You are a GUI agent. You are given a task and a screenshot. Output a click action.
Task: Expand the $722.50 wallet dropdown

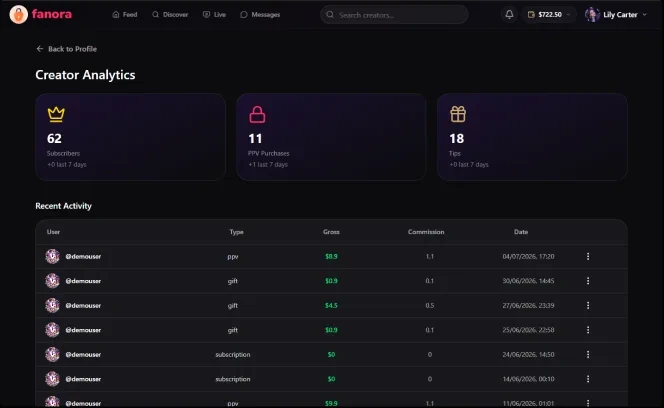click(x=549, y=14)
